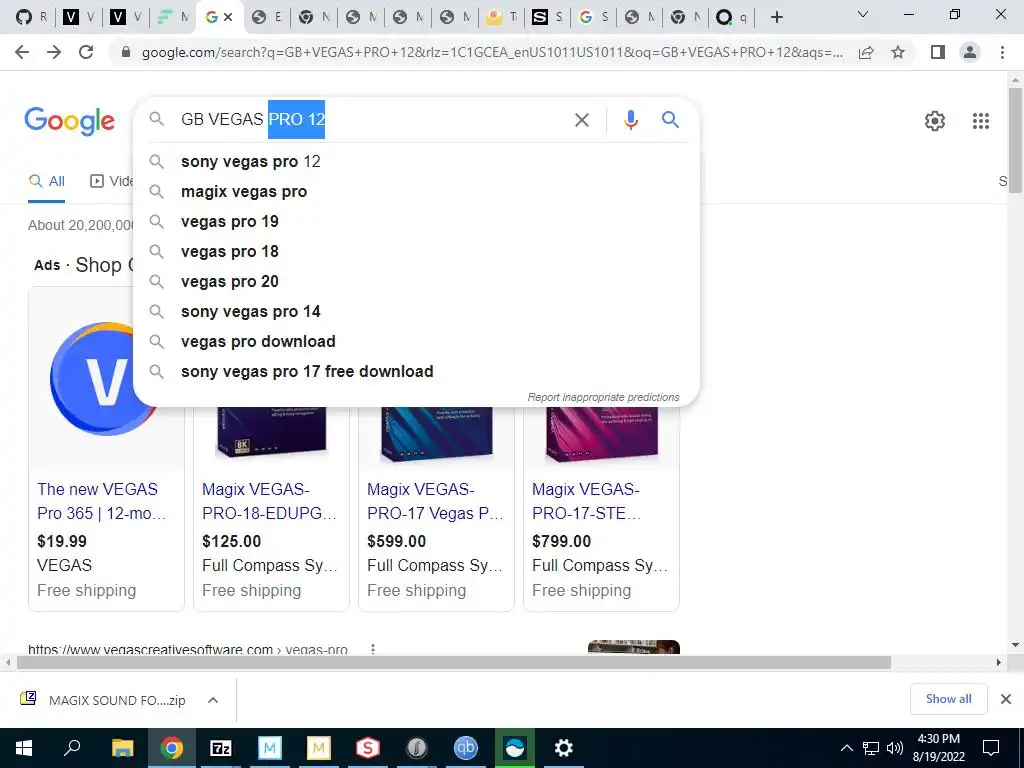Share this page using the share icon
The width and height of the screenshot is (1024, 768).
[x=866, y=52]
